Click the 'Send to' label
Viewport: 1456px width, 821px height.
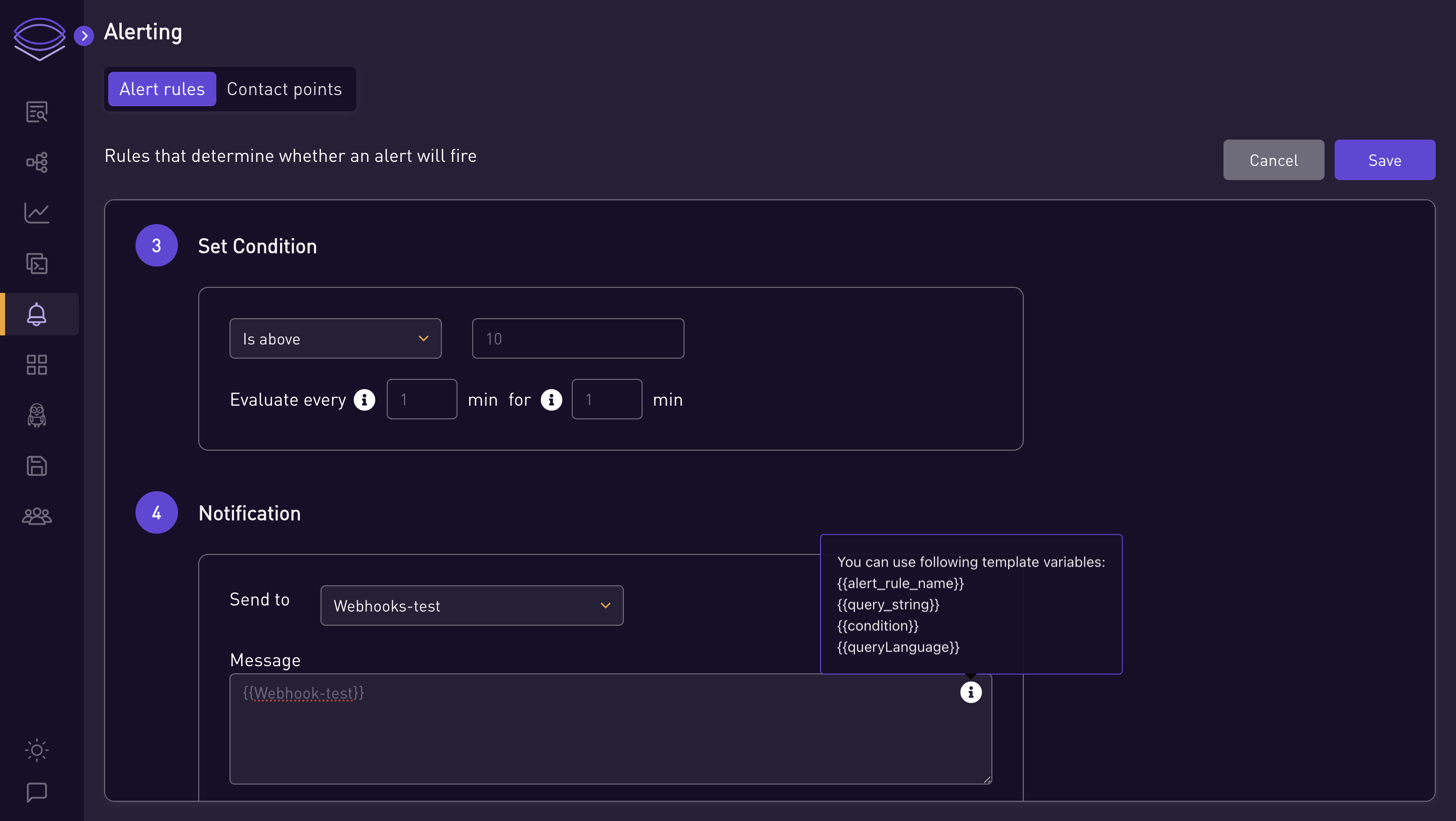coord(259,599)
